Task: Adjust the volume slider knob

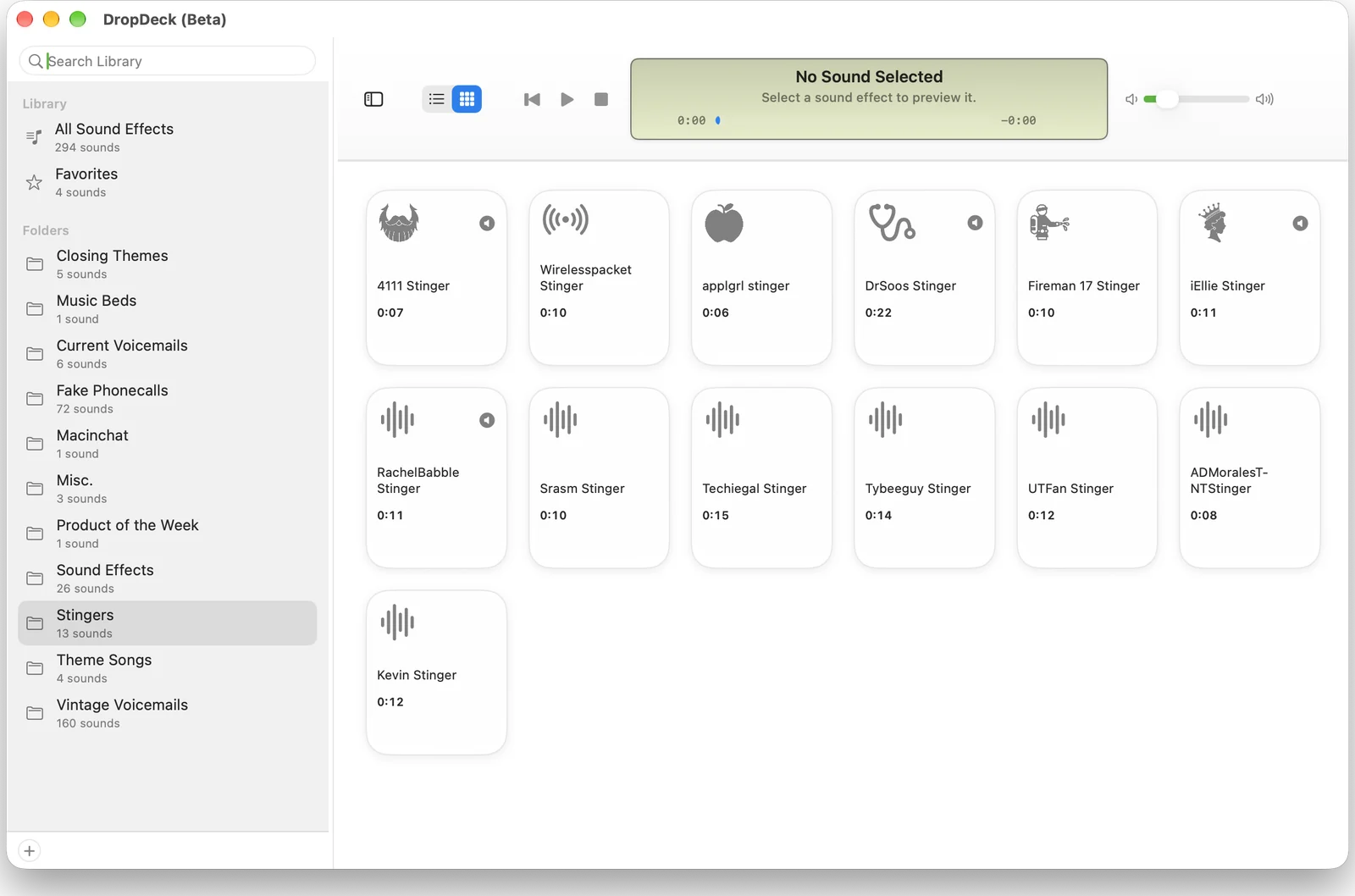Action: tap(1167, 99)
